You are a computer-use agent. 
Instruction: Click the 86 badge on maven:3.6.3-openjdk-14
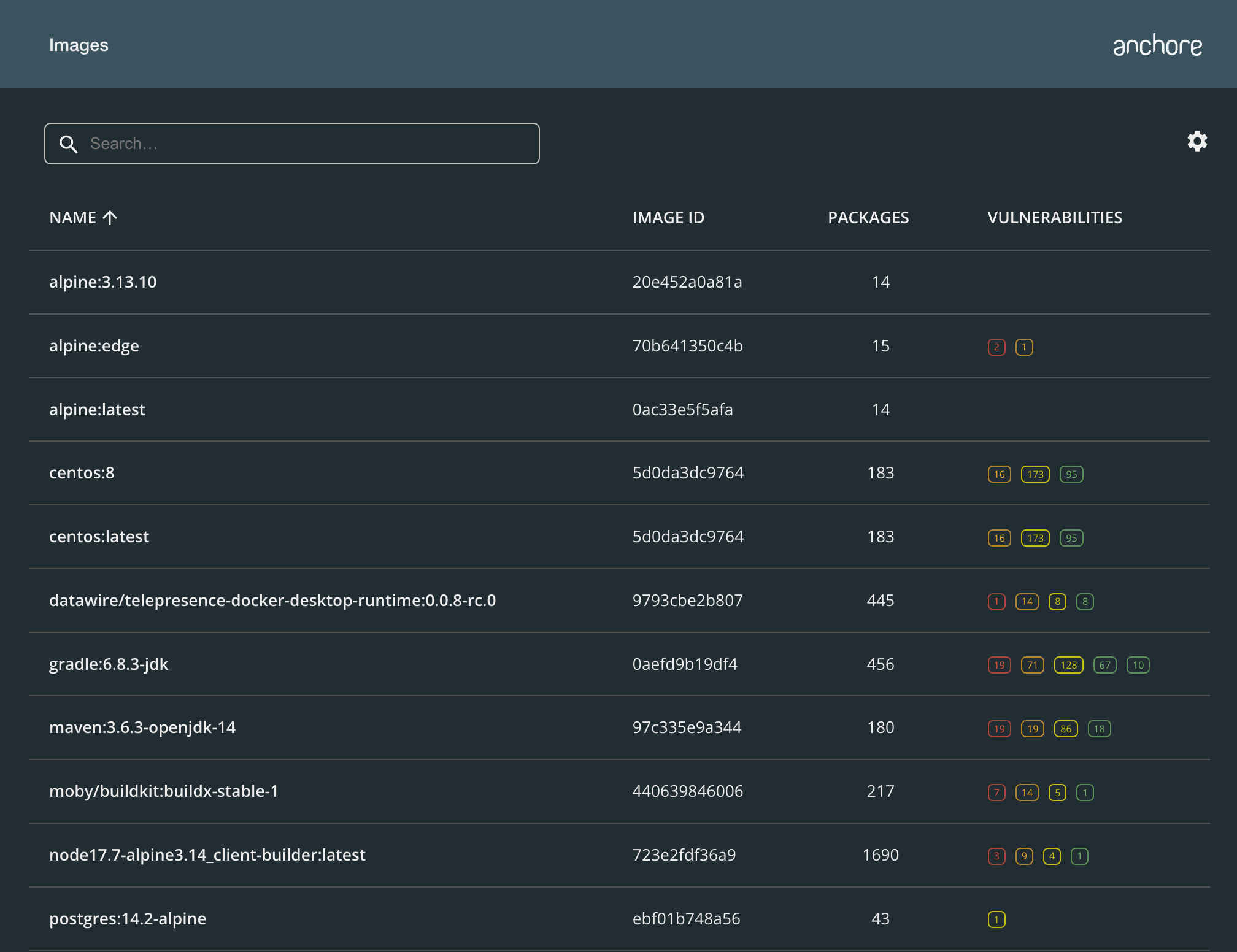(1066, 729)
